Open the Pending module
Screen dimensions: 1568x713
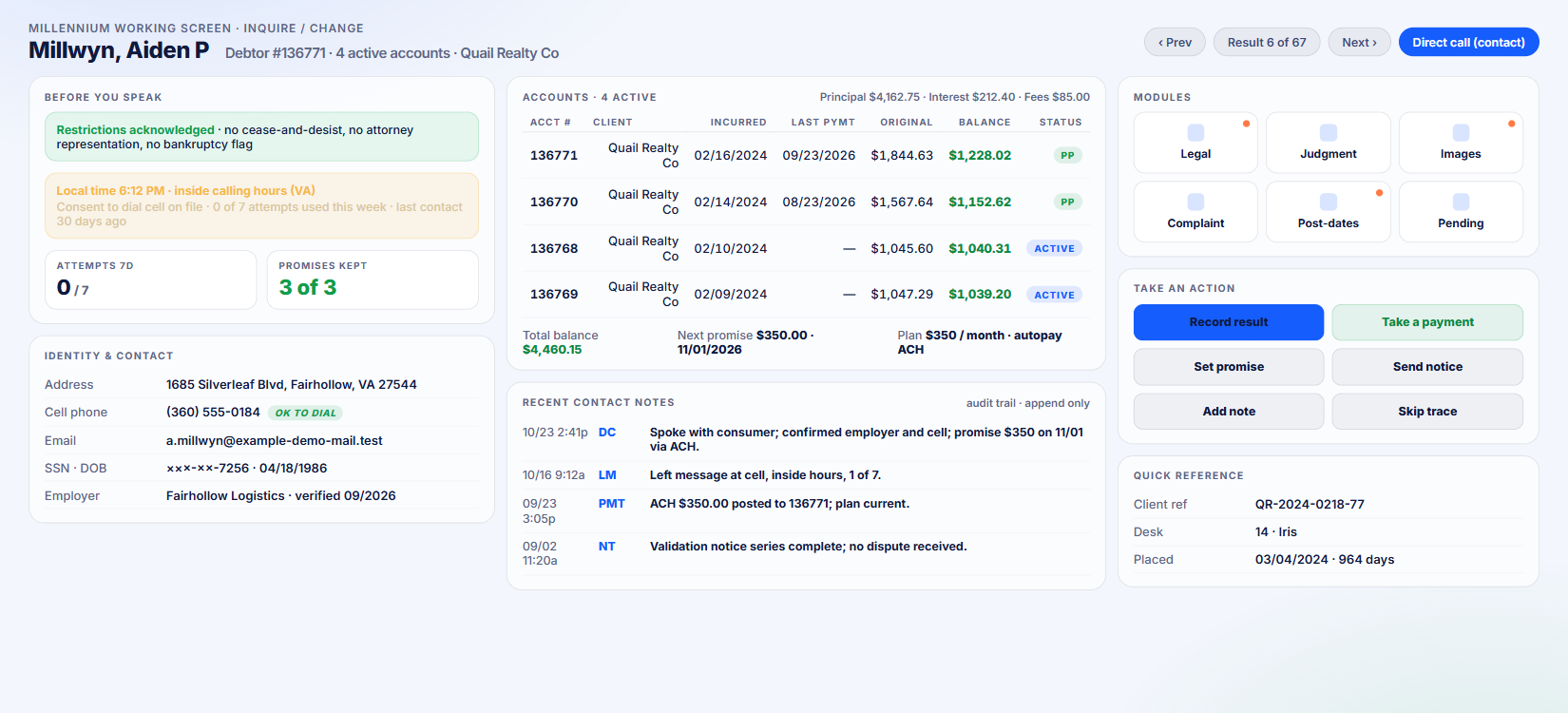point(1461,212)
